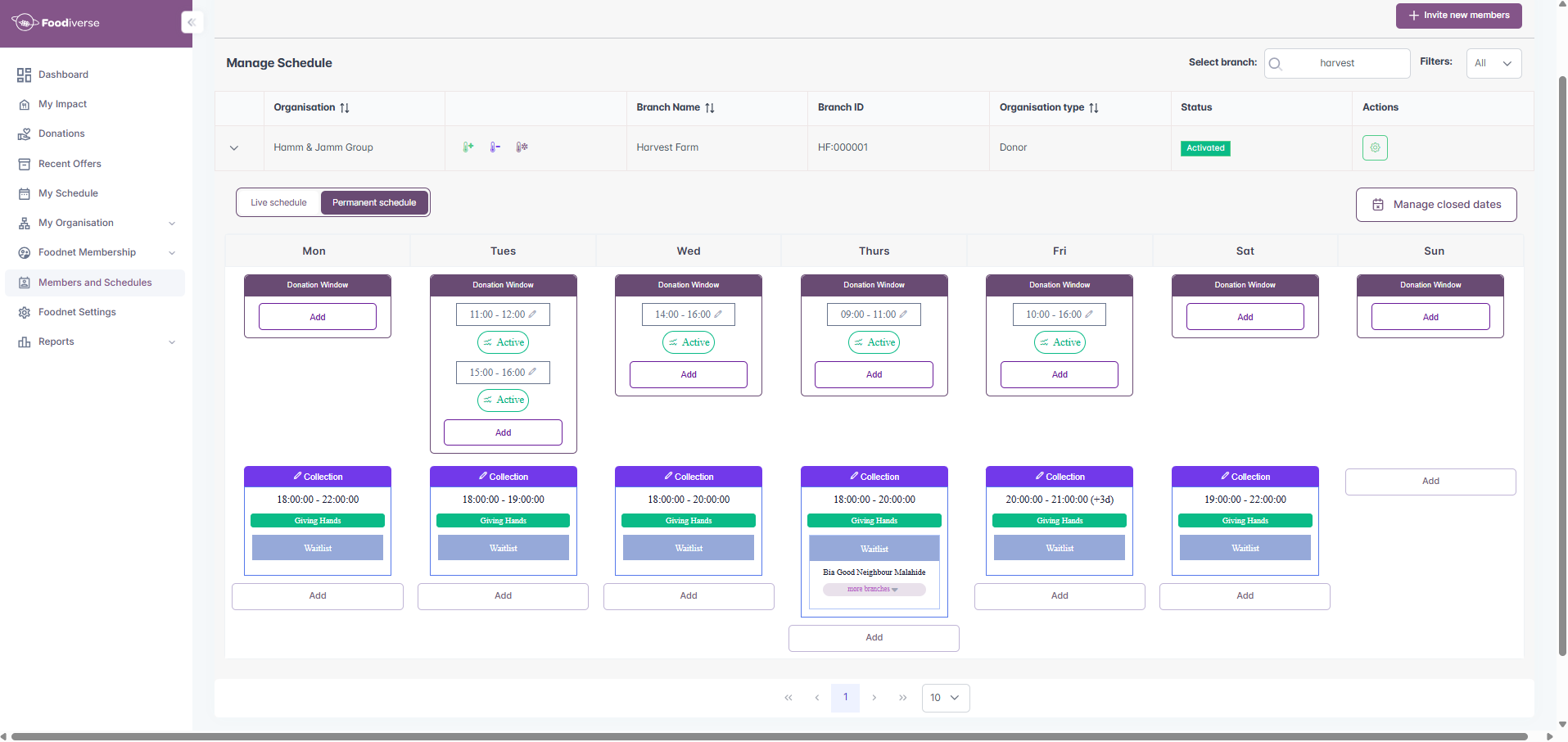Toggle Active status for Friday donation window
1568x742 pixels.
(1060, 342)
